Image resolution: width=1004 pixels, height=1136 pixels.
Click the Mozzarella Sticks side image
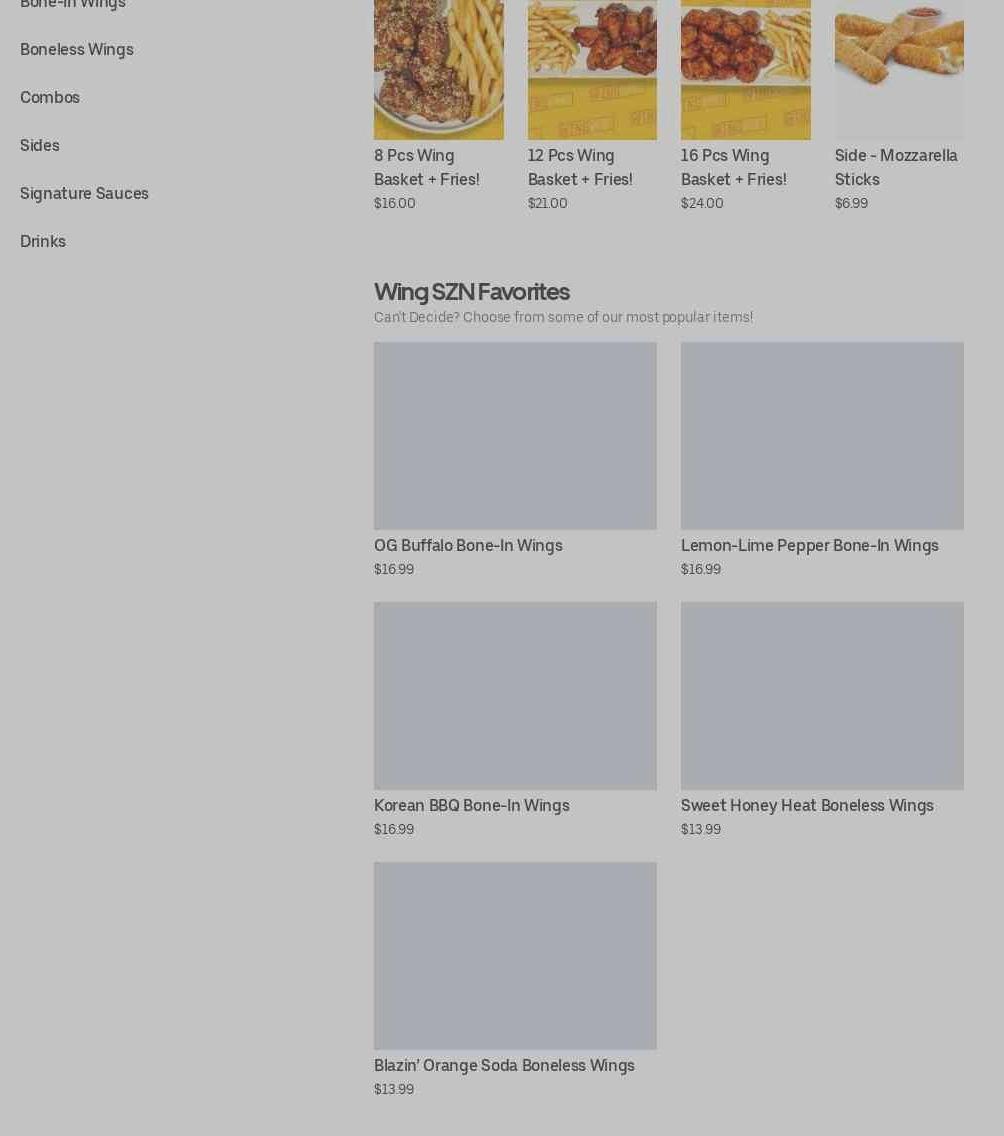pyautogui.click(x=899, y=70)
